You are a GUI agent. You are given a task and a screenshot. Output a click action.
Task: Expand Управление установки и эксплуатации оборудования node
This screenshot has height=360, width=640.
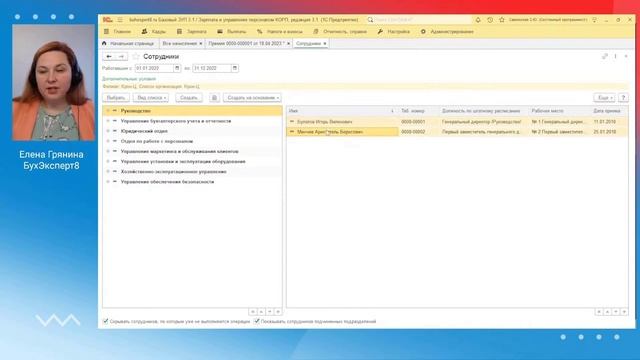coord(108,162)
